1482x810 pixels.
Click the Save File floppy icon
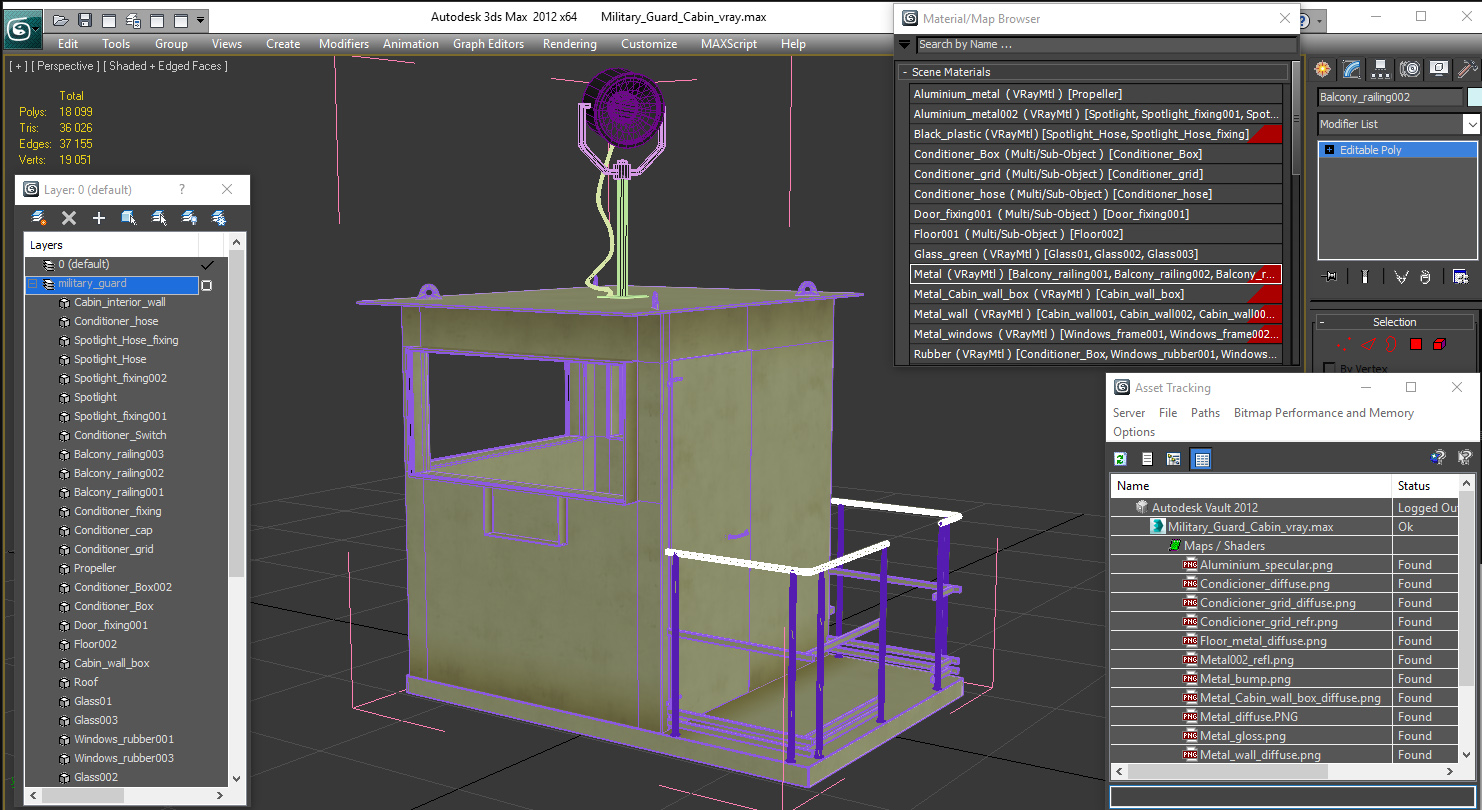[85, 20]
